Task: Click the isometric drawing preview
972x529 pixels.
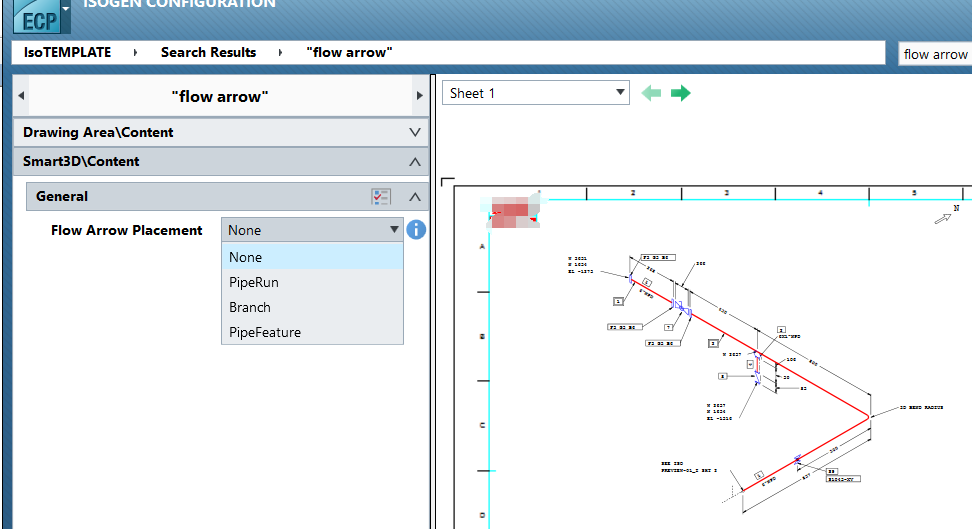Action: (x=713, y=357)
